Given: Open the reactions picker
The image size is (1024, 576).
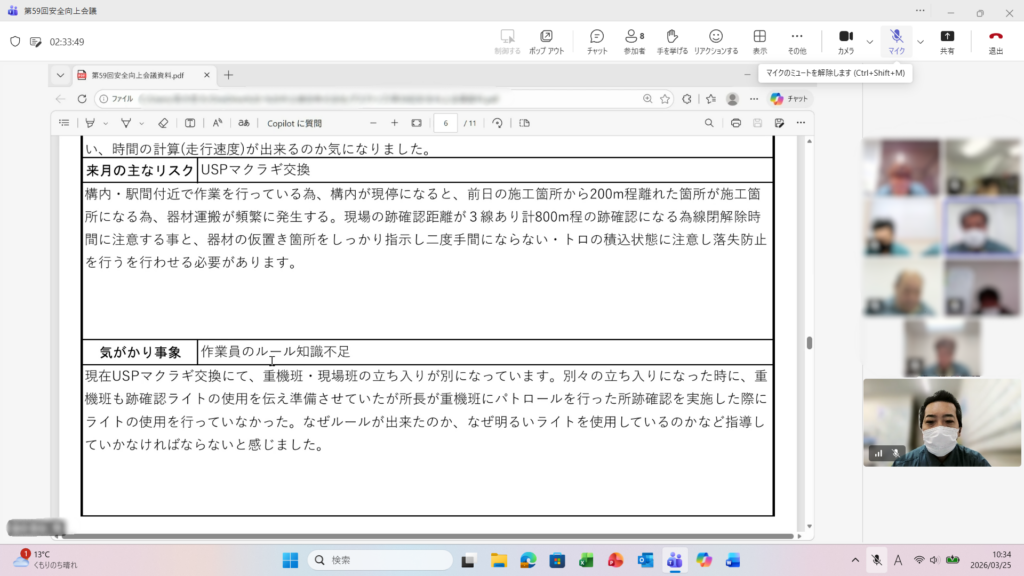Looking at the screenshot, I should [716, 41].
